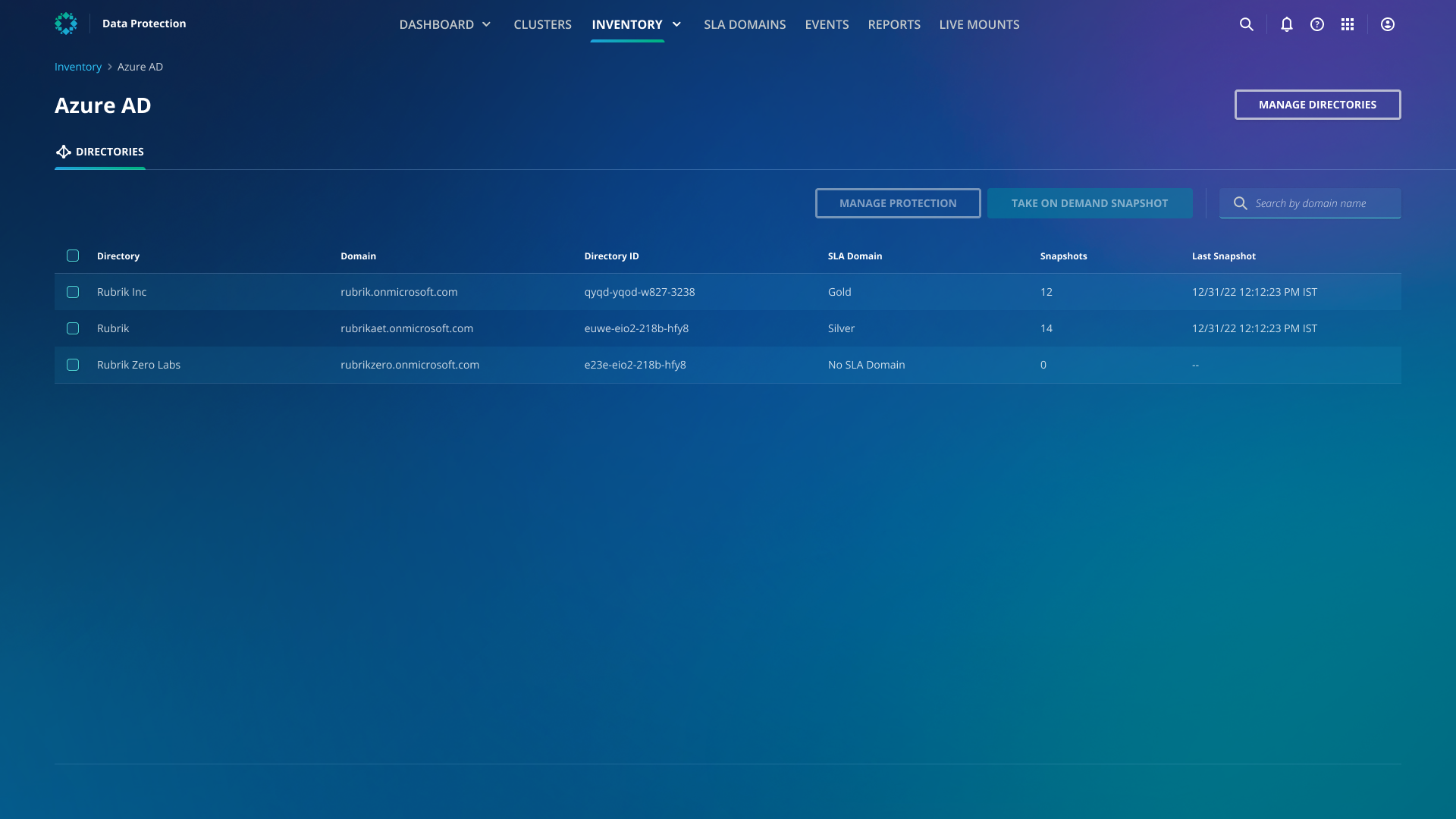Click the Azure AD breadcrumb

point(140,67)
